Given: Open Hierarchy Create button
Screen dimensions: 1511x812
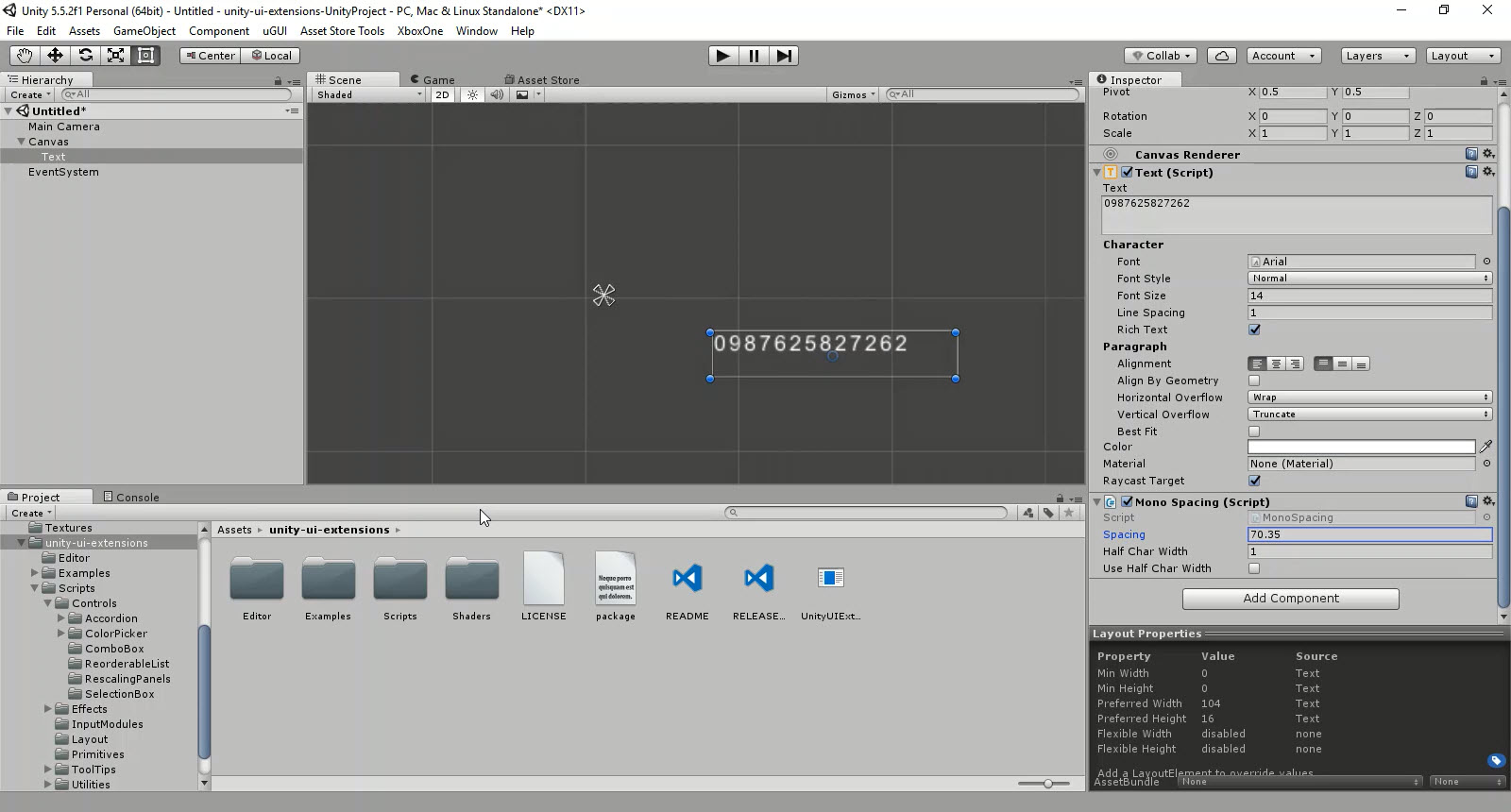Looking at the screenshot, I should point(30,94).
